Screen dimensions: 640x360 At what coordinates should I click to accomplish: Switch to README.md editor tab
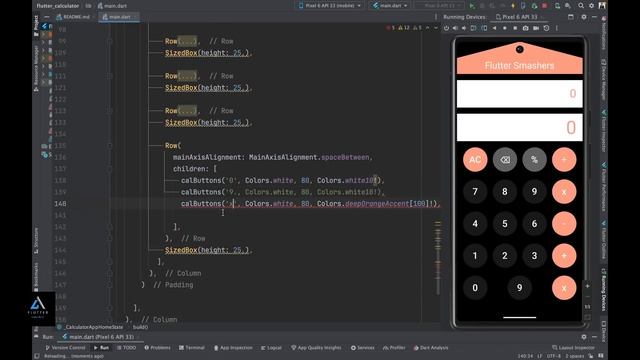[73, 17]
